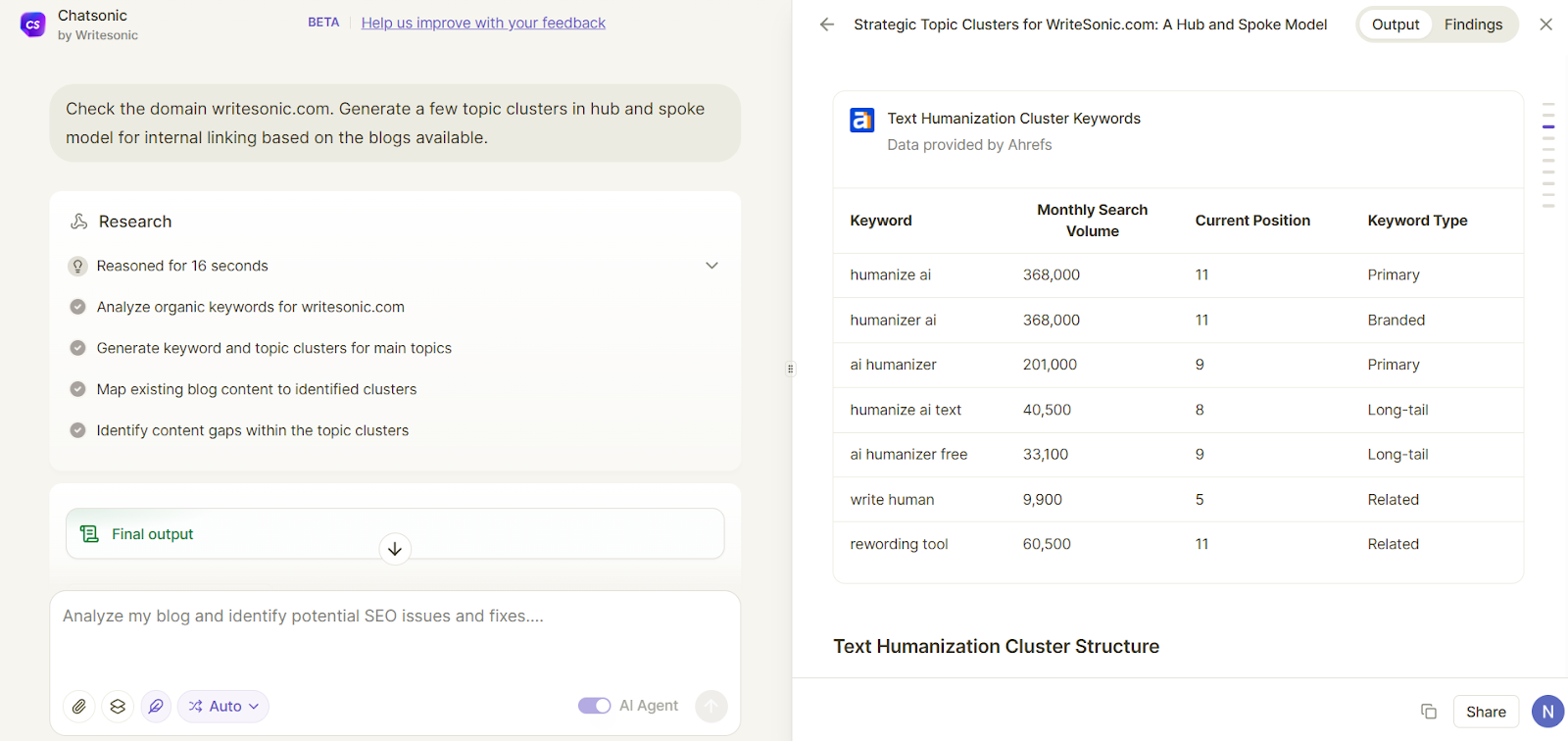Screen dimensions: 1568x741
Task: Click the copy output icon
Action: tap(1429, 712)
